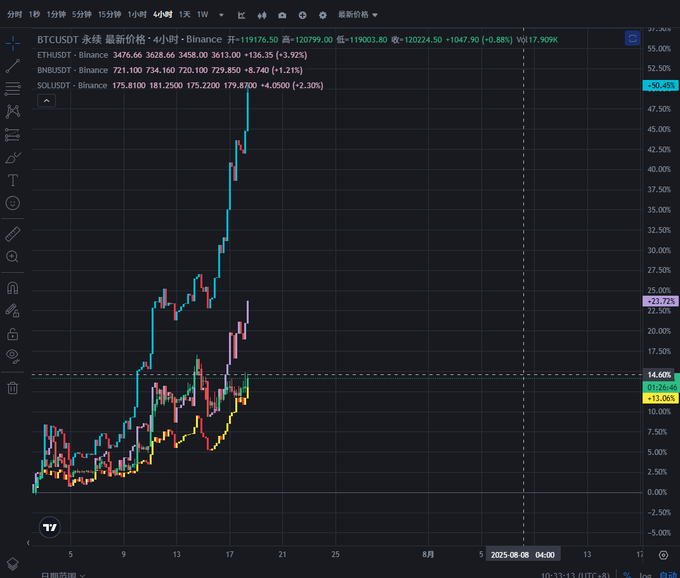Toggle stay-in-drawing-mode pencil lock

tap(13, 310)
